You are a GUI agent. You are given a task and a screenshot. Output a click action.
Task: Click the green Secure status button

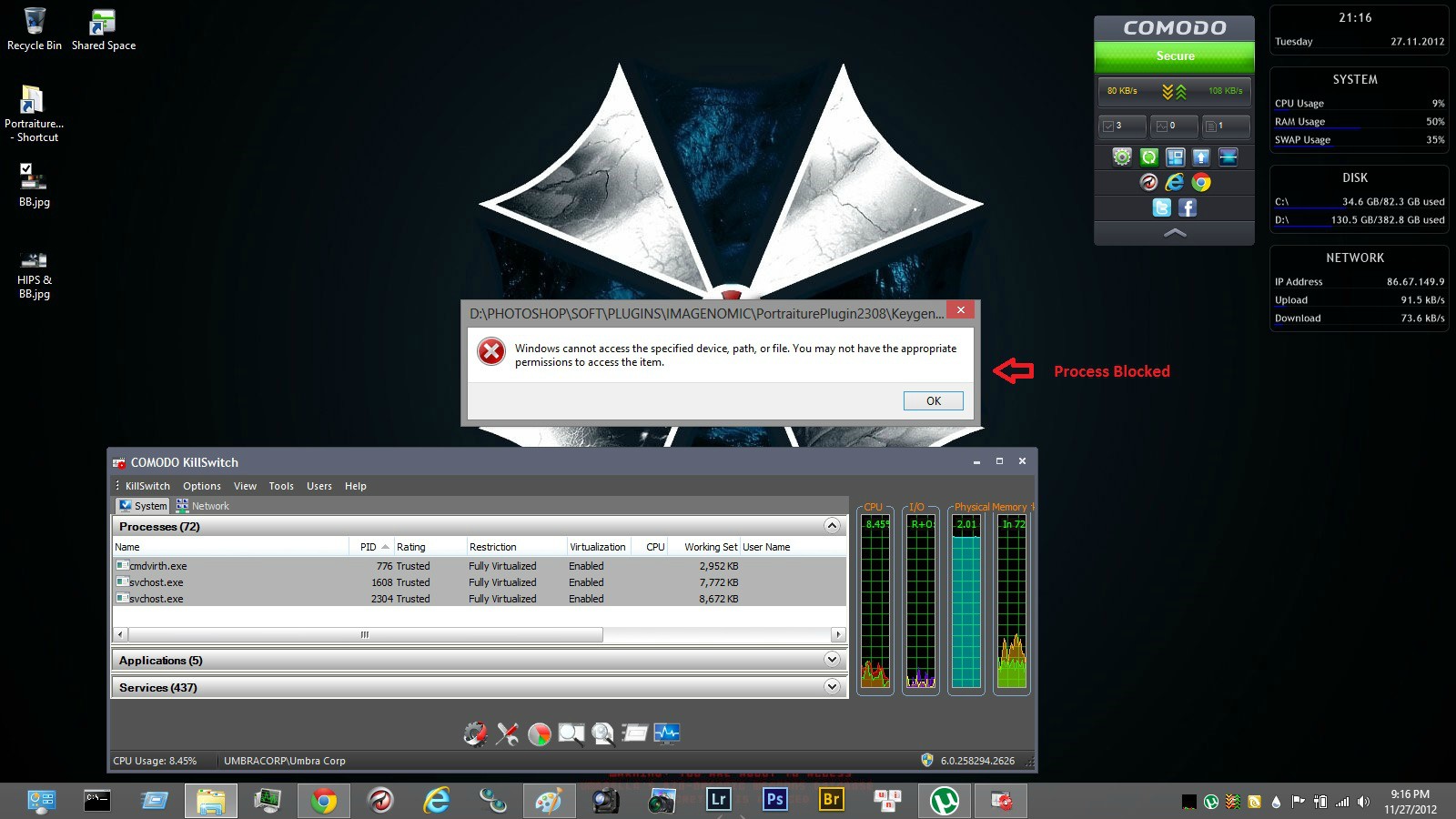[1175, 56]
